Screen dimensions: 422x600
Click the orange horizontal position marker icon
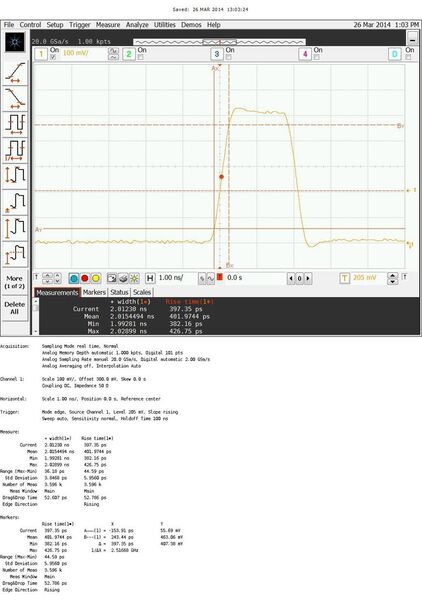(220, 277)
